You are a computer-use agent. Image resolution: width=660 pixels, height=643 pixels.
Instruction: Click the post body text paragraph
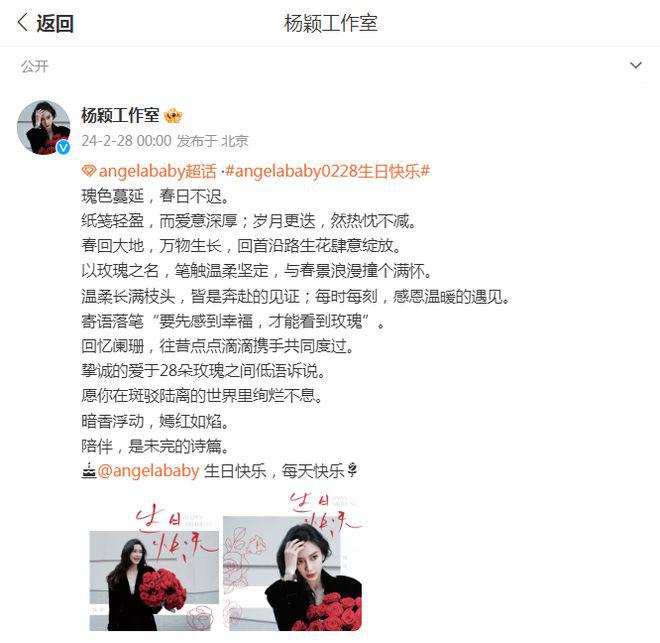295,321
